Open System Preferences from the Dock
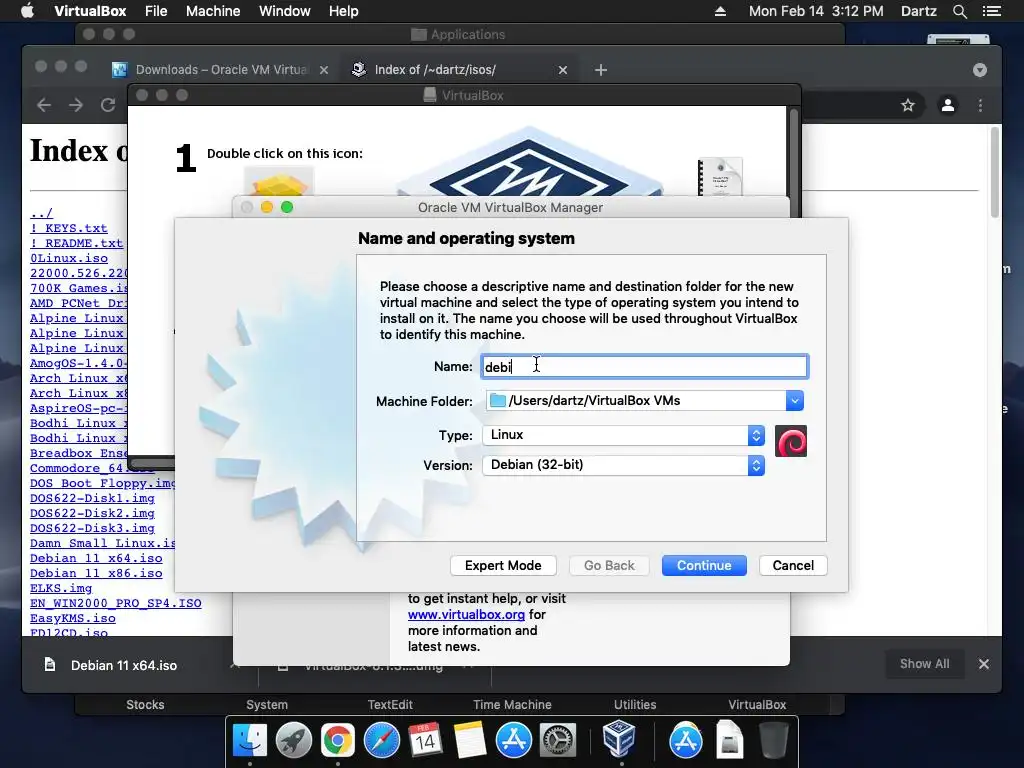Image resolution: width=1024 pixels, height=768 pixels. pos(557,741)
